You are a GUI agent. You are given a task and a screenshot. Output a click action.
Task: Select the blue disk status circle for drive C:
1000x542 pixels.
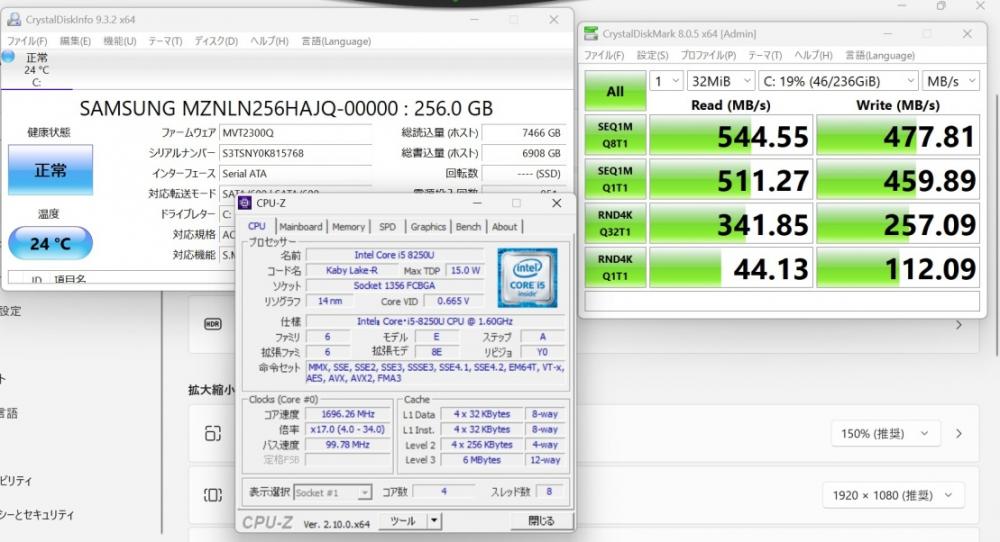click(x=8, y=57)
